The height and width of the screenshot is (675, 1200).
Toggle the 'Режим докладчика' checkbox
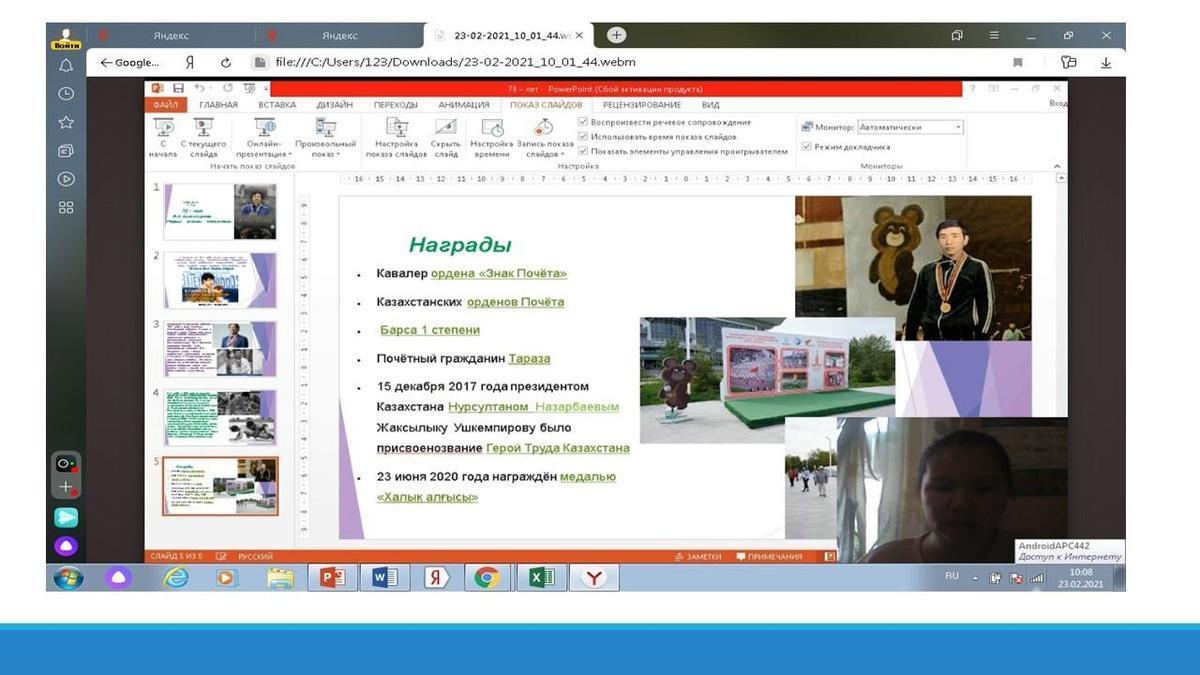(x=807, y=146)
